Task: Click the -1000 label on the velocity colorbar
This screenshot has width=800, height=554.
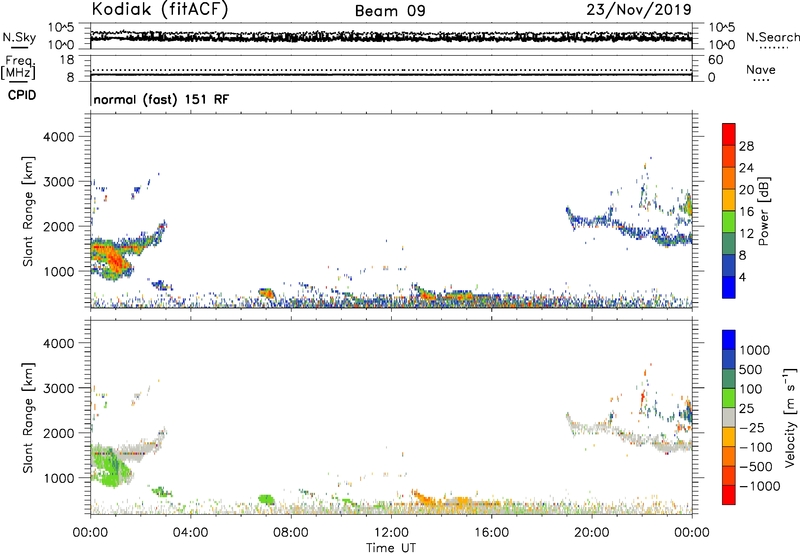Action: point(759,486)
